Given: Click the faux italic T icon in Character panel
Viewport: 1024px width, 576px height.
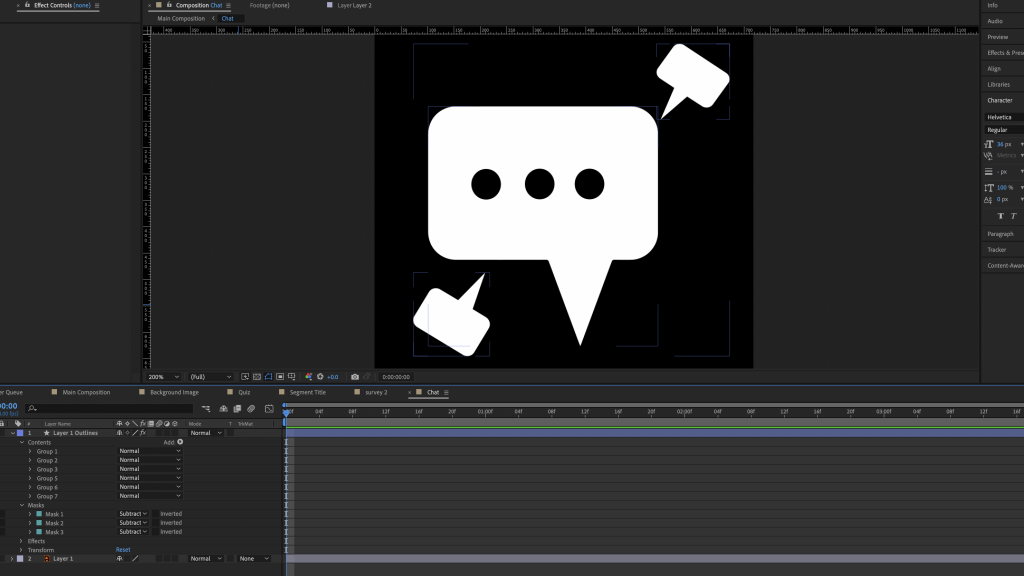Looking at the screenshot, I should pyautogui.click(x=1014, y=216).
